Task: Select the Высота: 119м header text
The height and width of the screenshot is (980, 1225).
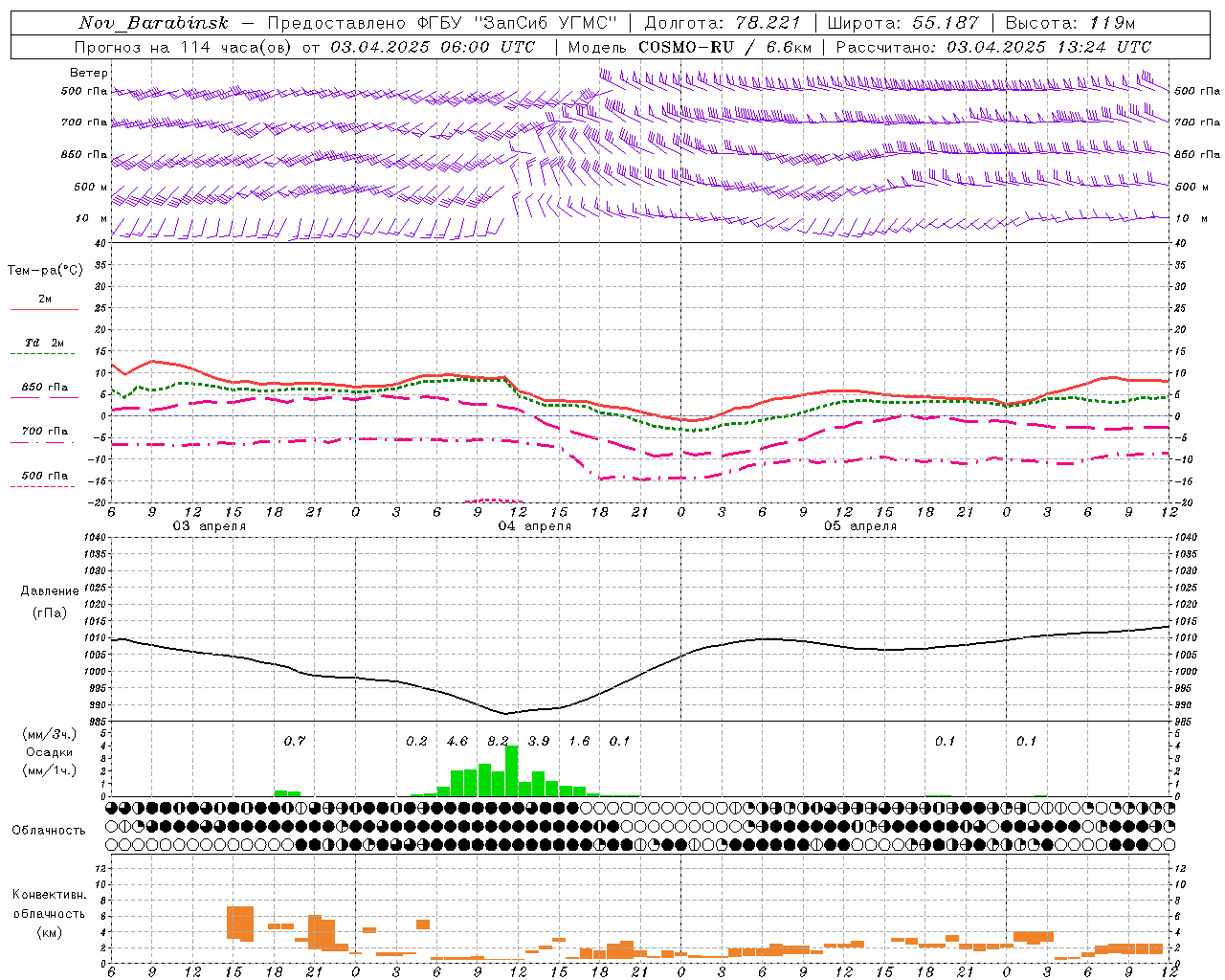Action: pos(1070,23)
